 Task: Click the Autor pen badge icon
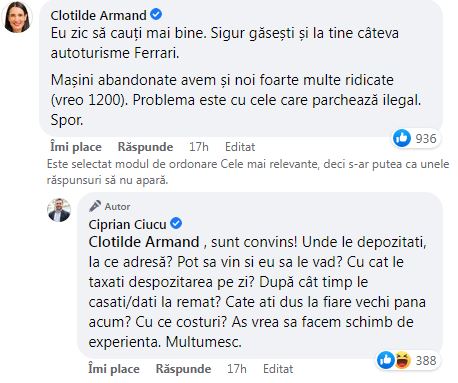point(95,206)
